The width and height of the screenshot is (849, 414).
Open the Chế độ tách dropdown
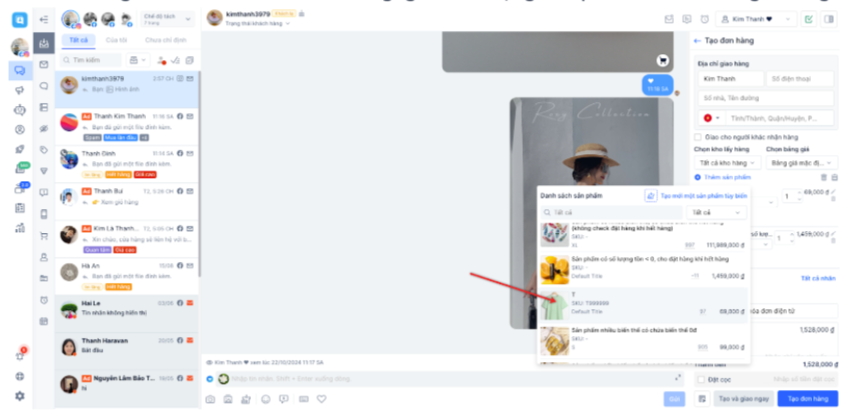click(167, 19)
